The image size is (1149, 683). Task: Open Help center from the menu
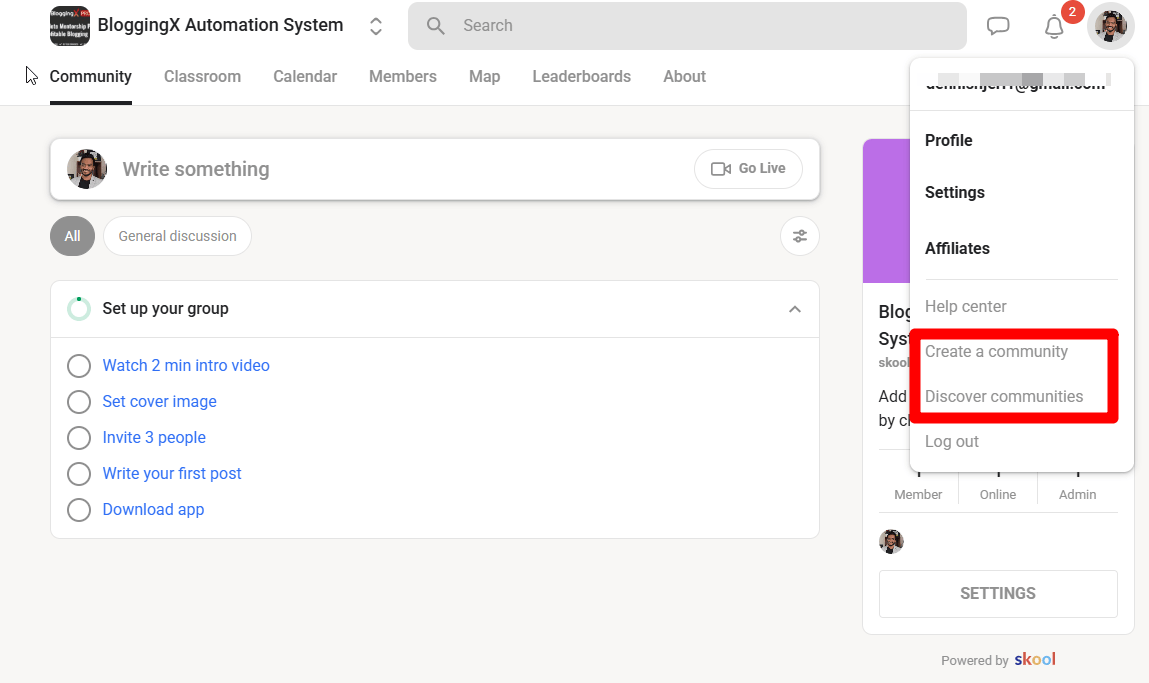tap(966, 306)
